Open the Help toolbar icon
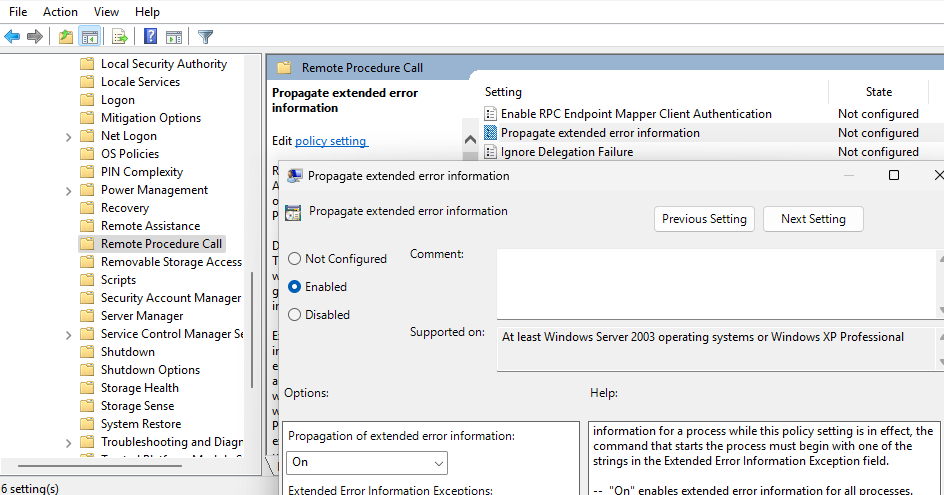 point(151,37)
